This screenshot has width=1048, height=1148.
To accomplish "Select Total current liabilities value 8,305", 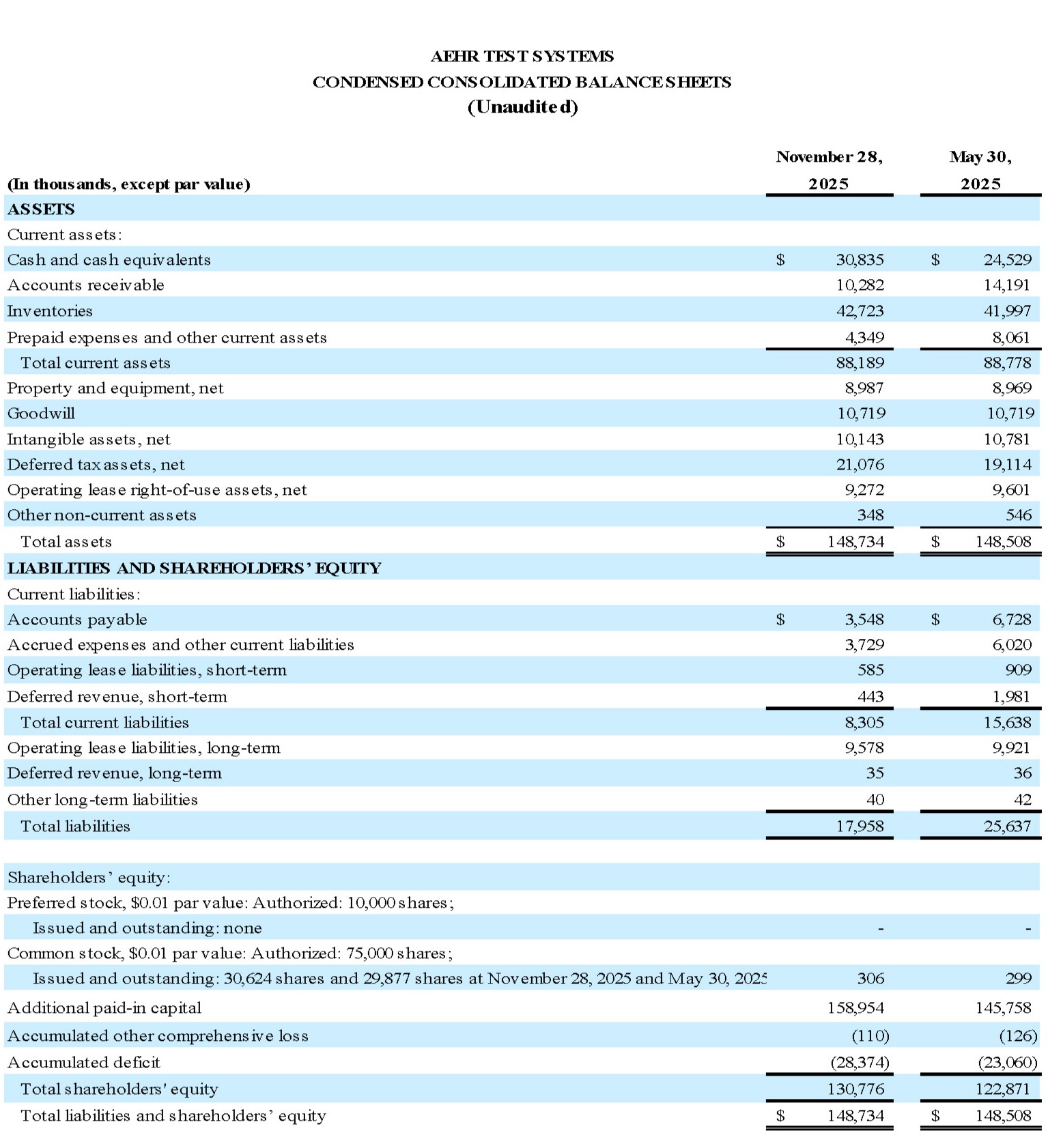I will click(x=864, y=722).
